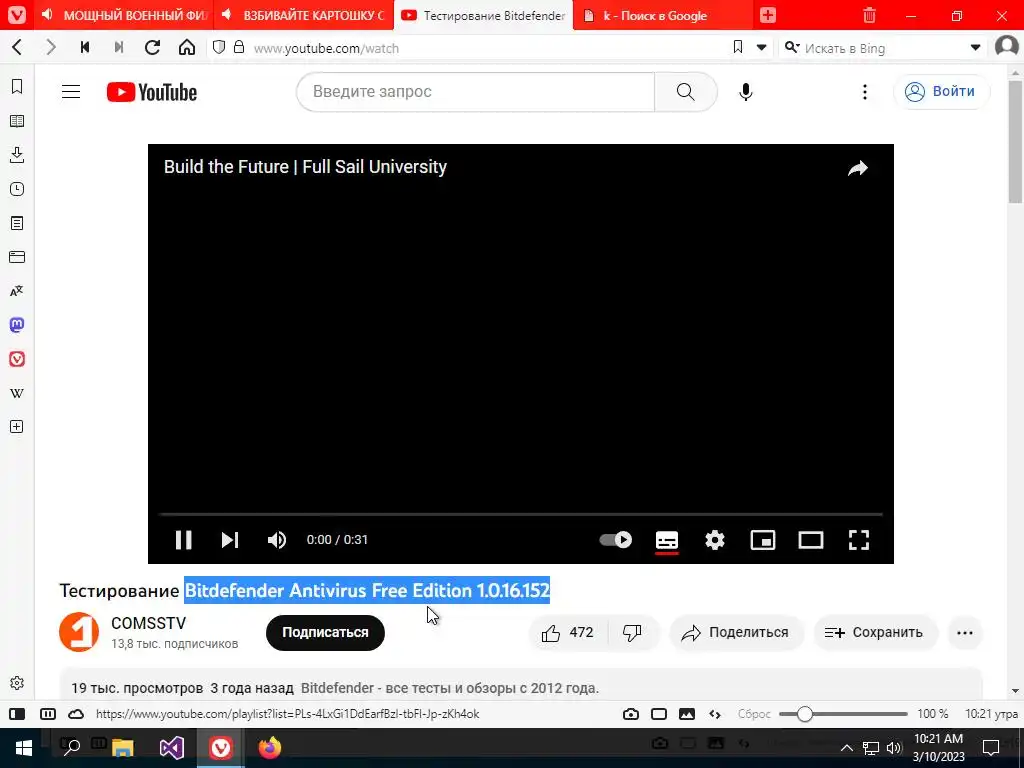Switch to the k - Поиск в Google tab
This screenshot has height=768, width=1024.
(662, 15)
